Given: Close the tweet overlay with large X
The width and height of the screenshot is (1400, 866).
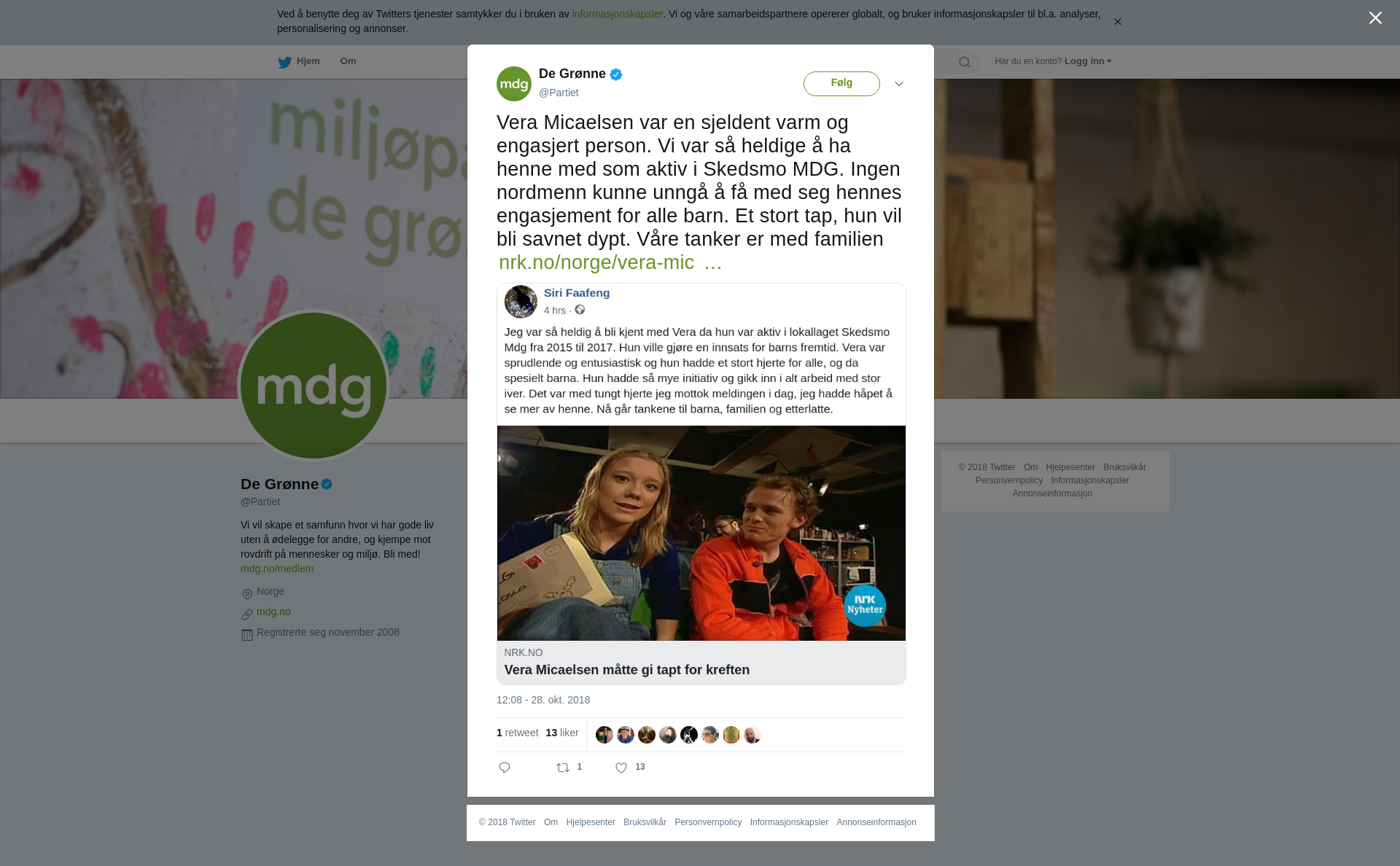Looking at the screenshot, I should click(x=1375, y=18).
